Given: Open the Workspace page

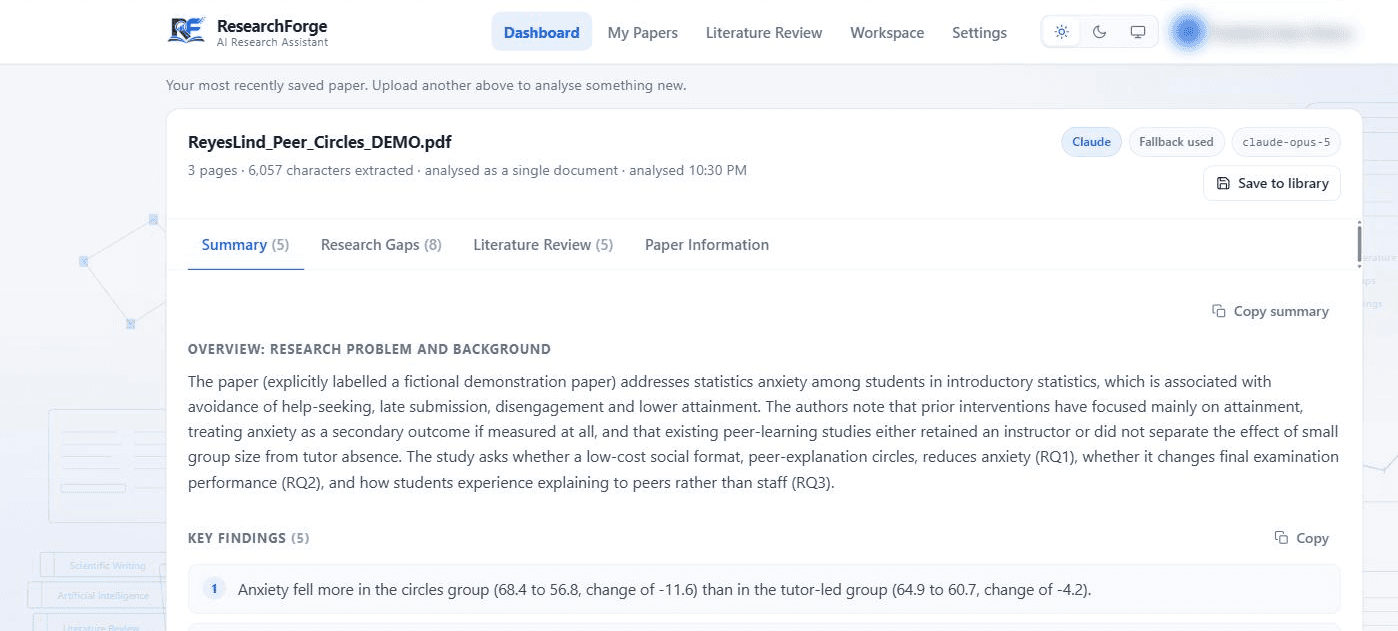Looking at the screenshot, I should tap(887, 32).
